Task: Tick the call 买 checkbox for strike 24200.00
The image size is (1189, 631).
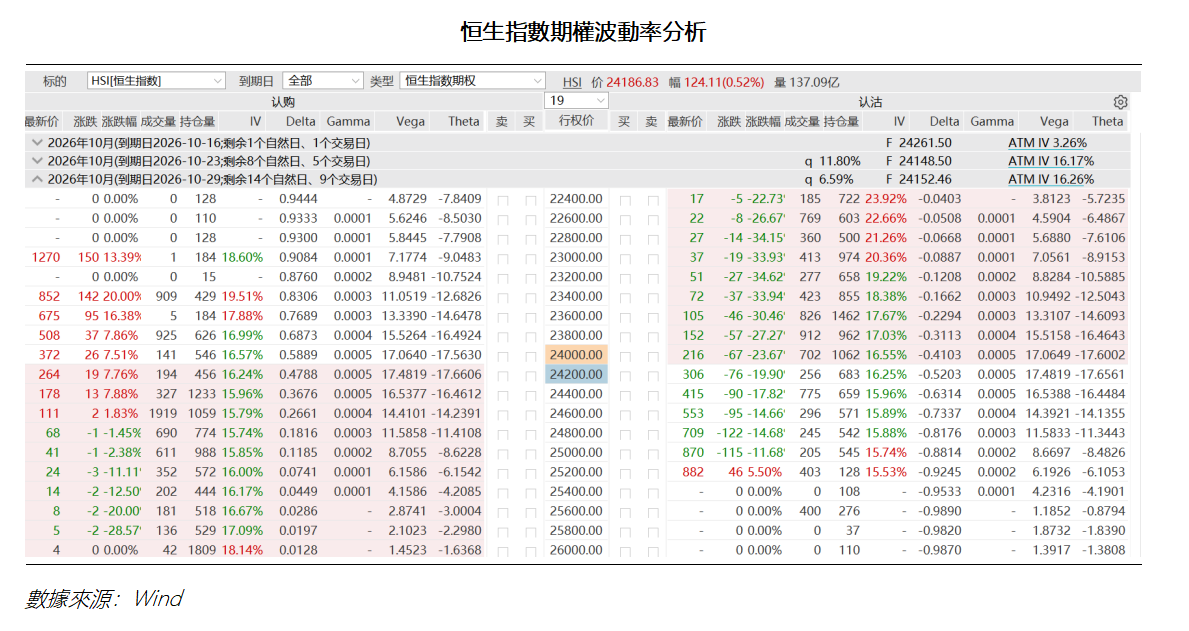Action: click(530, 376)
